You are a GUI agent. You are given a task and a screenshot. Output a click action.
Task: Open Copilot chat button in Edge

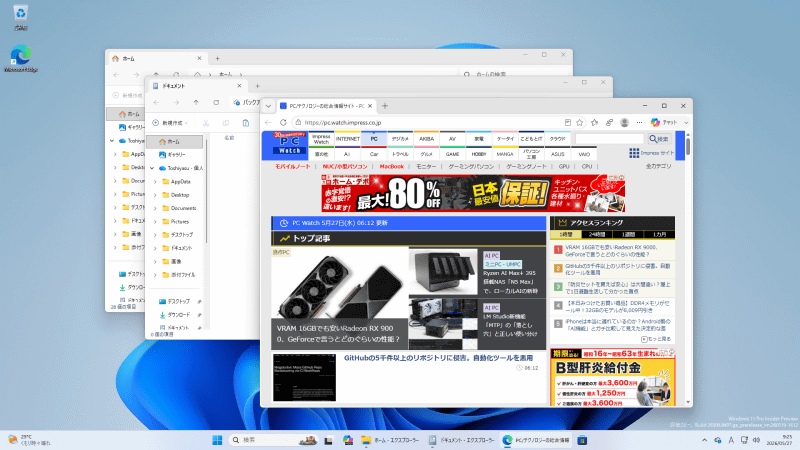(664, 122)
